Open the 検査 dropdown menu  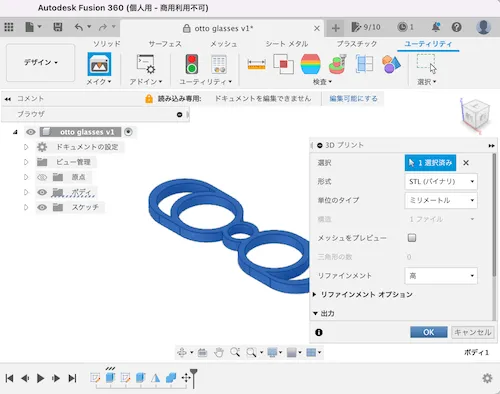click(322, 82)
